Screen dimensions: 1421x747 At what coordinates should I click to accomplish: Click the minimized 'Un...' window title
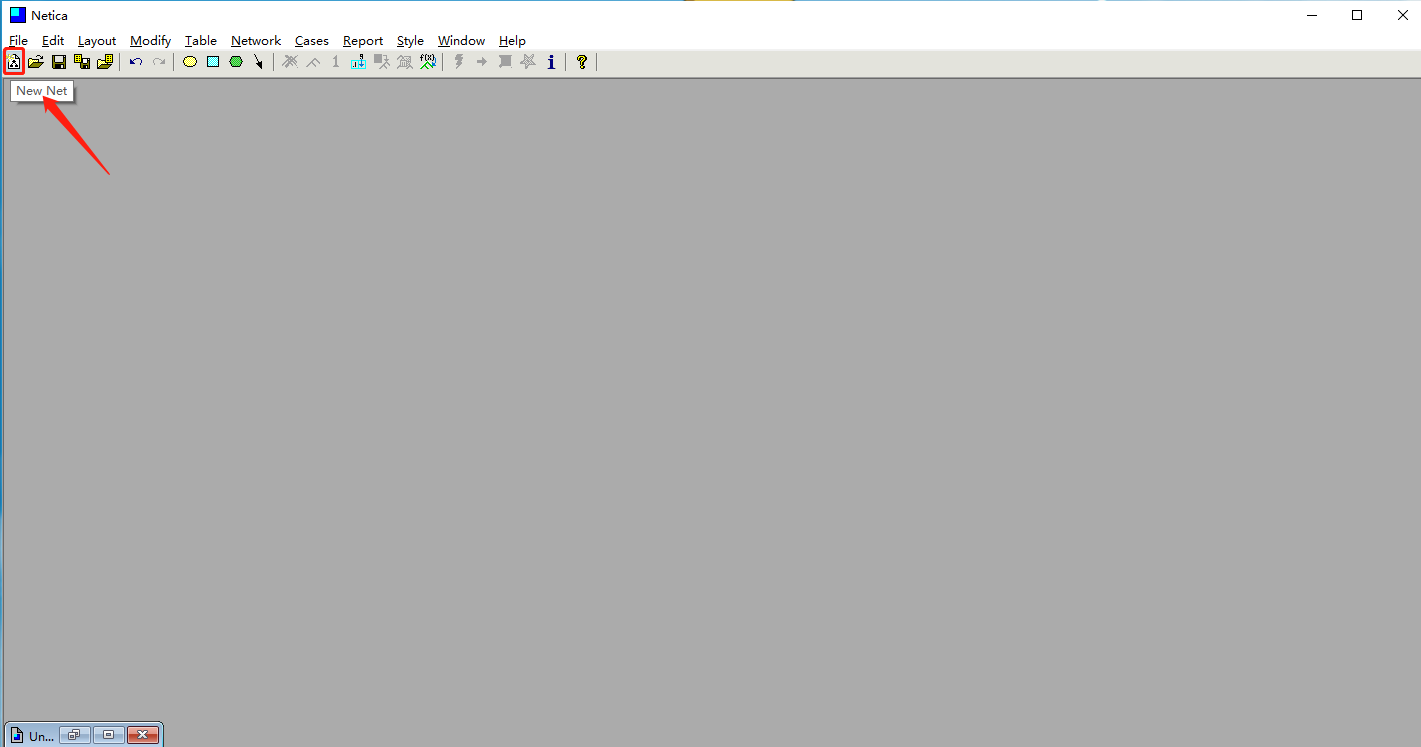[42, 736]
